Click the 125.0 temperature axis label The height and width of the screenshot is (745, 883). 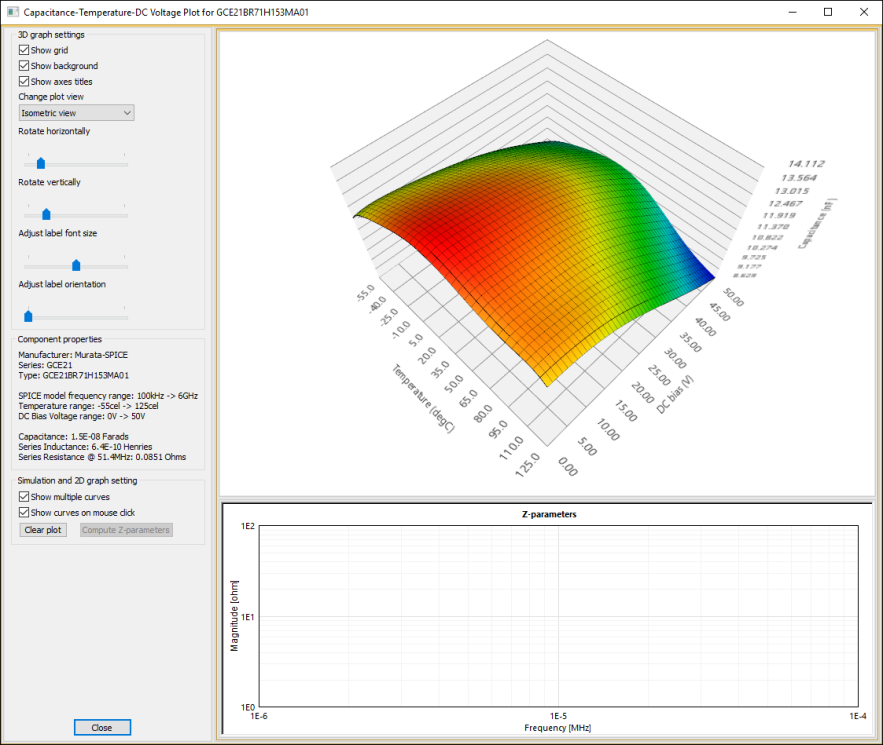(x=528, y=465)
